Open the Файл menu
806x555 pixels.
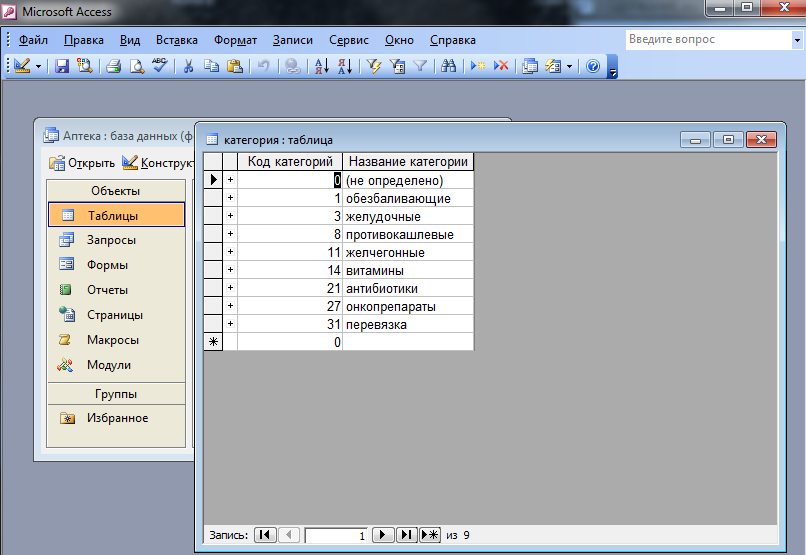(x=33, y=40)
